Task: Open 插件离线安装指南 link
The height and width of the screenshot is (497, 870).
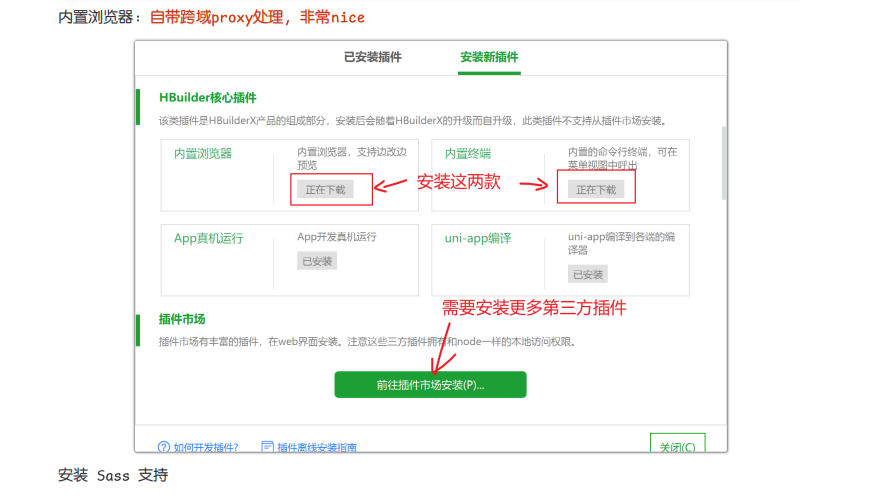Action: pyautogui.click(x=317, y=447)
